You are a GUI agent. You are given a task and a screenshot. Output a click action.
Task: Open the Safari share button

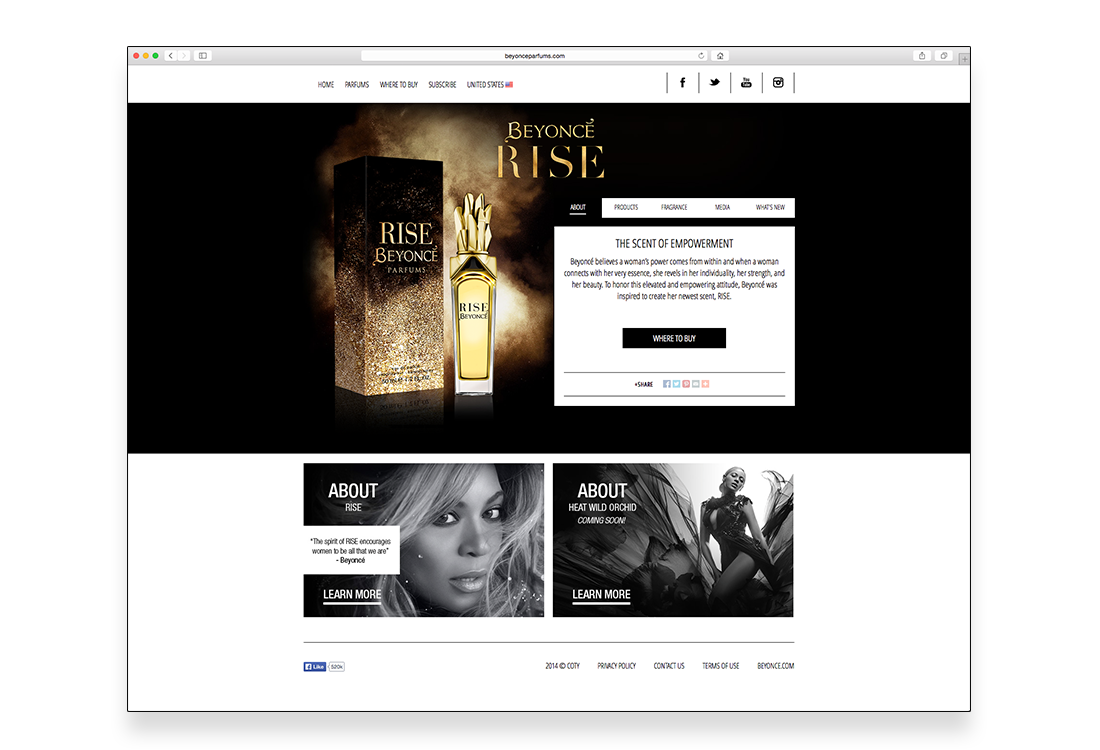coord(922,55)
